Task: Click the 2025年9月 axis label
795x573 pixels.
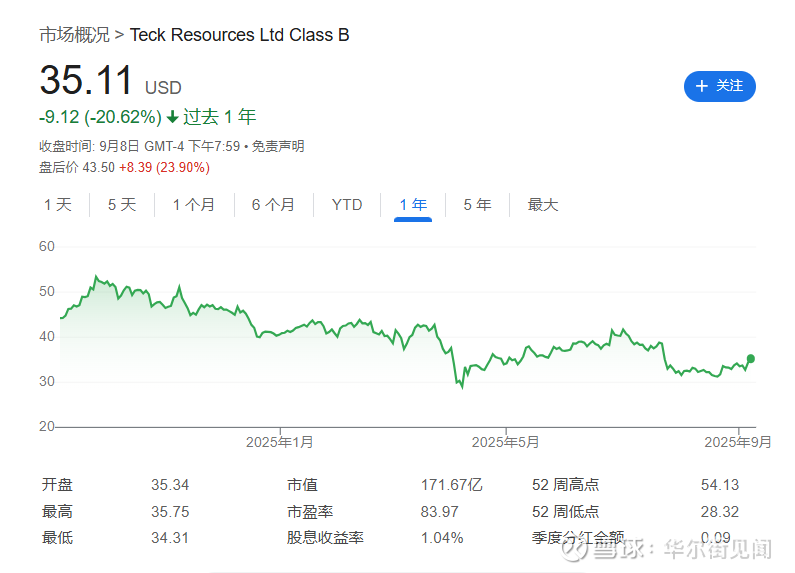Action: pos(738,442)
